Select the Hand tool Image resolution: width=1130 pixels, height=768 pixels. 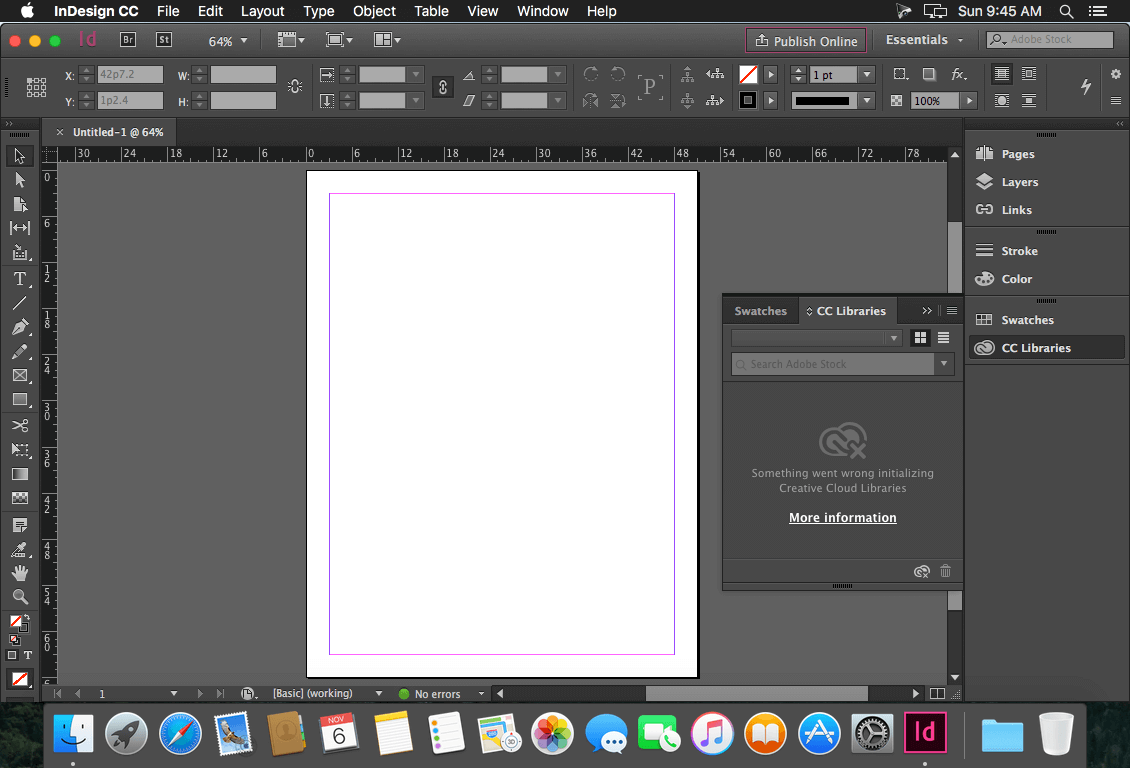(20, 572)
